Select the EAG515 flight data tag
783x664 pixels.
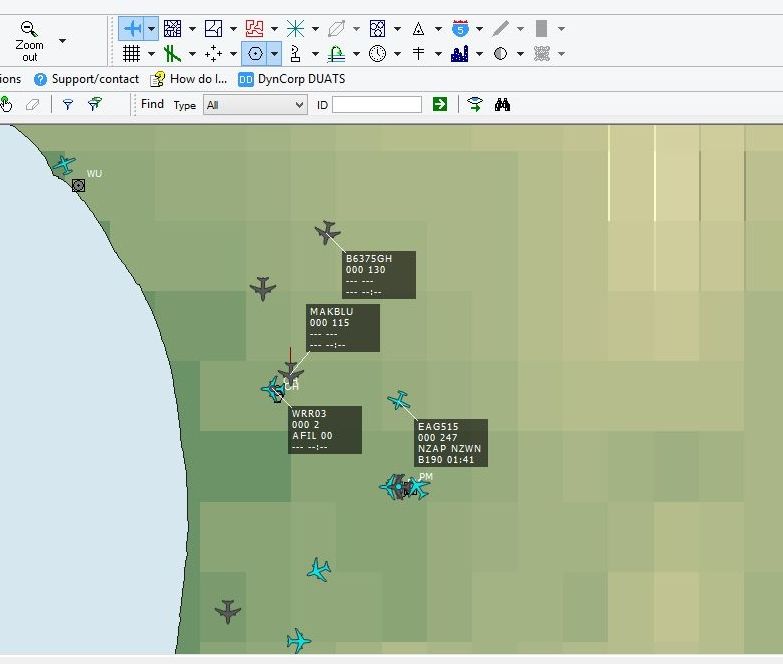pyautogui.click(x=451, y=443)
